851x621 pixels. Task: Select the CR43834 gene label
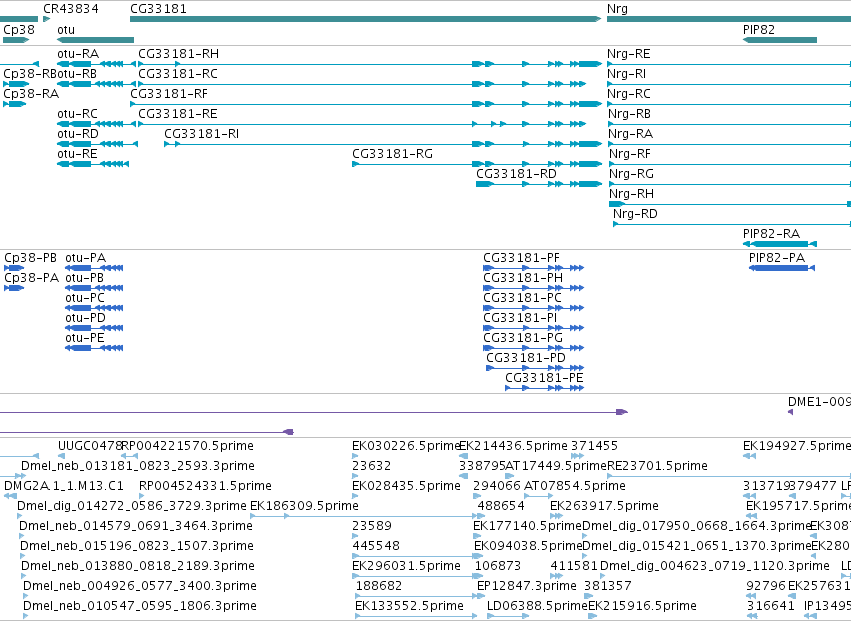71,9
